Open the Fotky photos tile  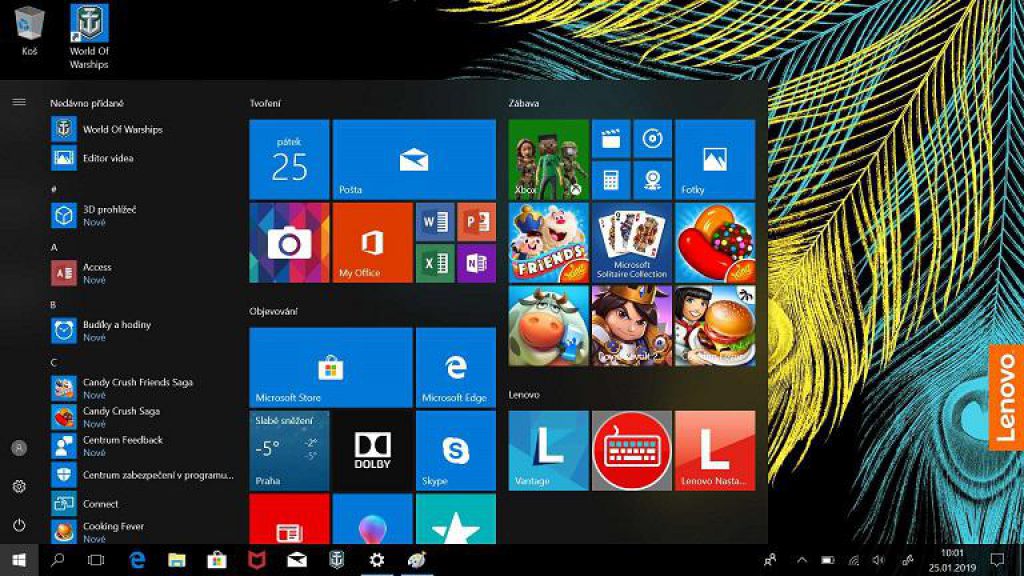coord(715,159)
